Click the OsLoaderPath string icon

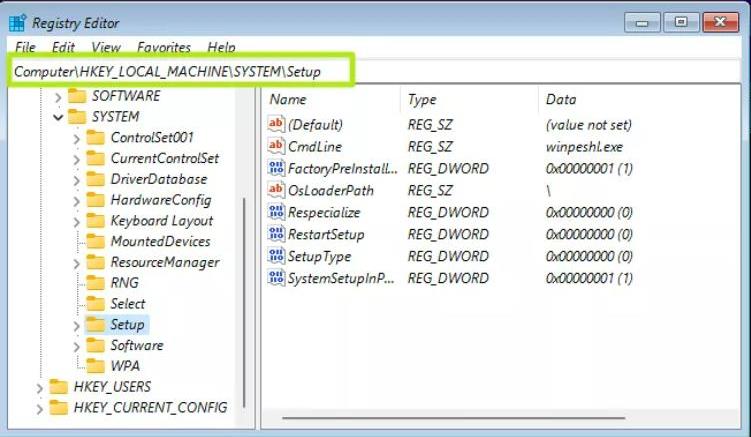coord(276,190)
